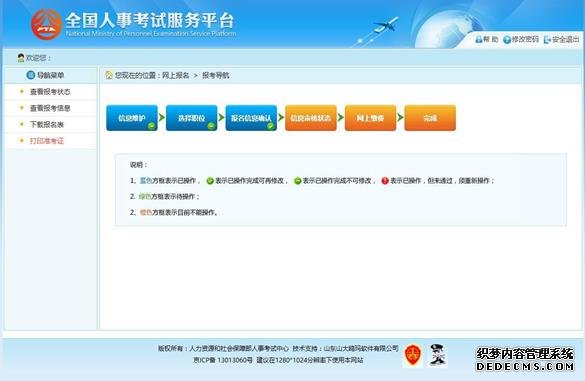Click the 修改密码 change password icon

pyautogui.click(x=507, y=40)
